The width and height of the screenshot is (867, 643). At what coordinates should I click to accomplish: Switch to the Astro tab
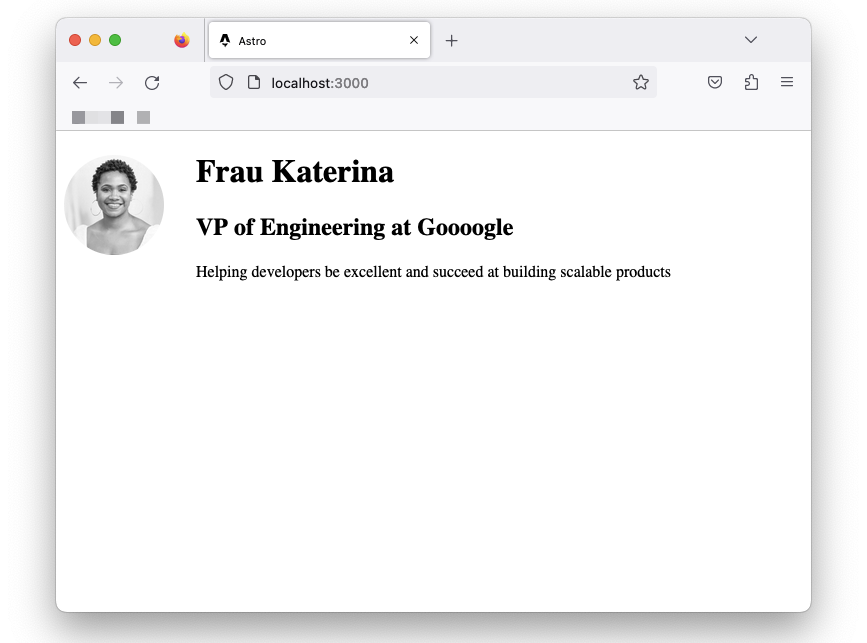300,40
